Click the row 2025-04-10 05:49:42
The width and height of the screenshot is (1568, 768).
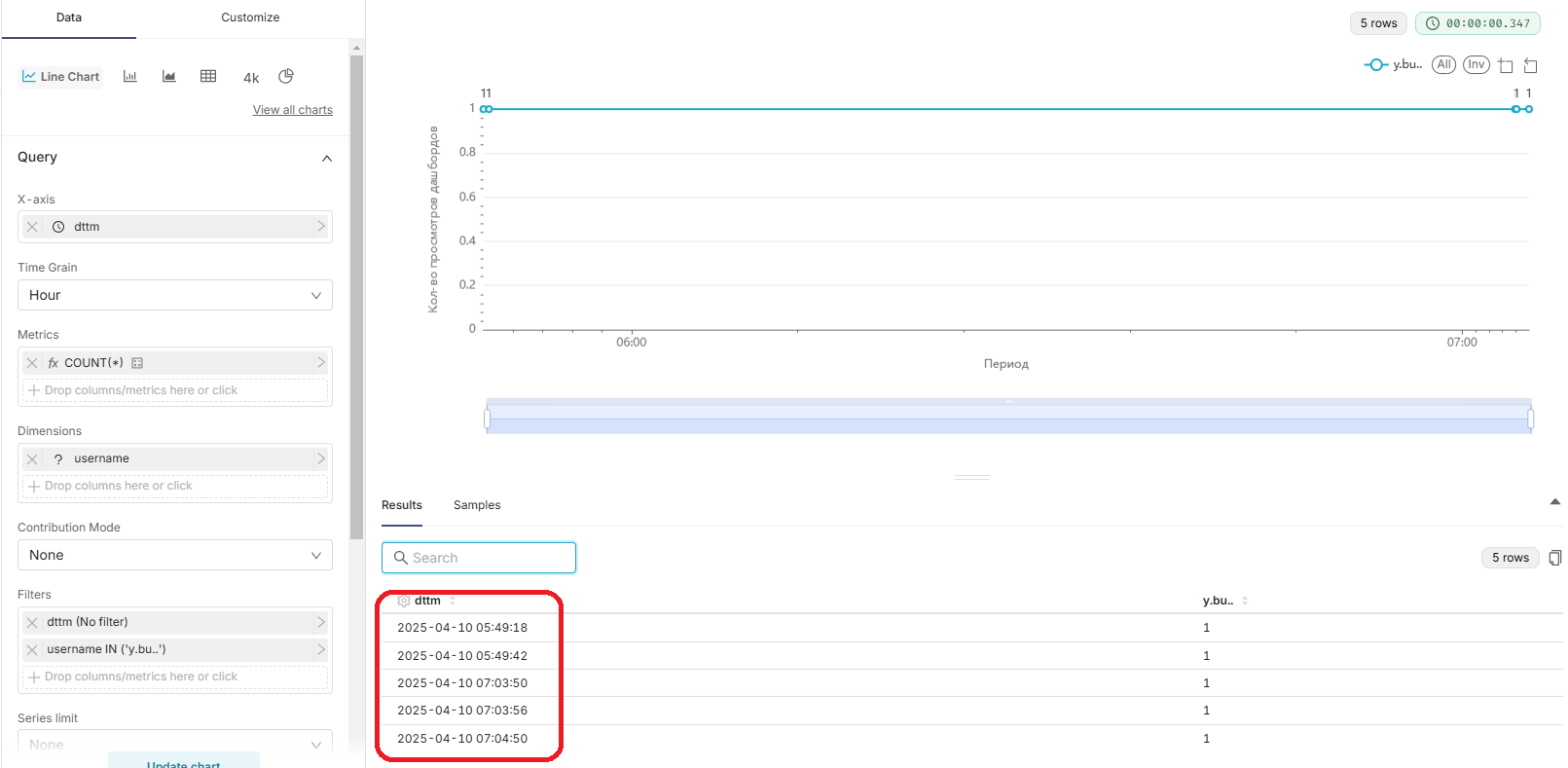tap(972, 656)
